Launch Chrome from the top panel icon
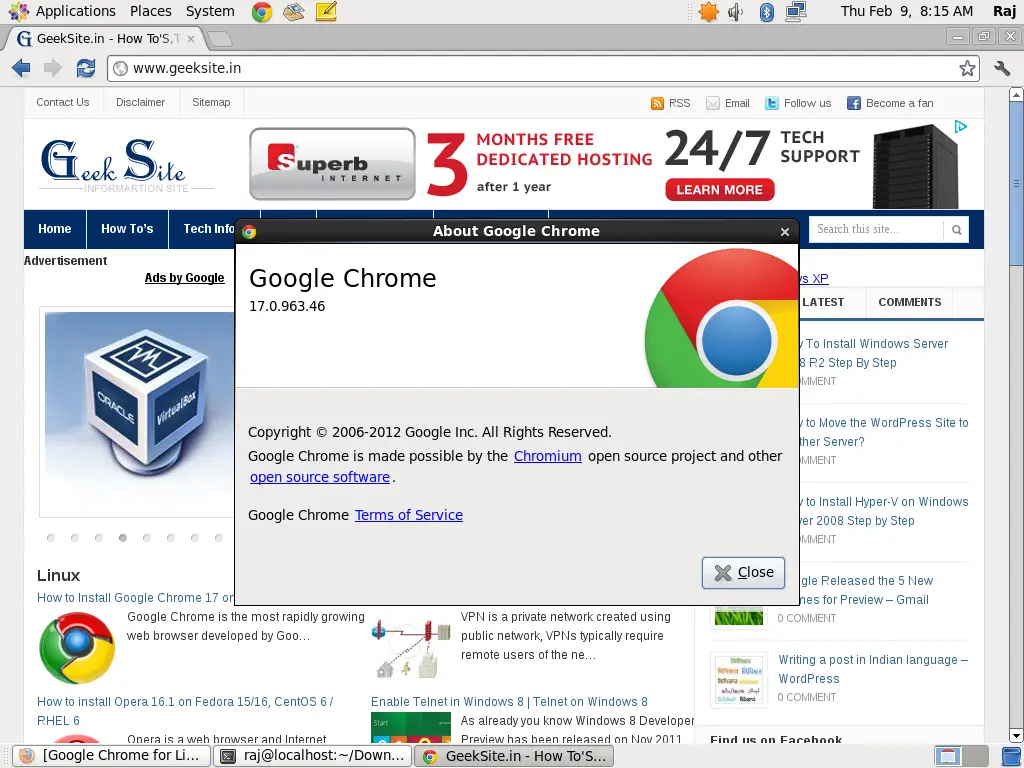Image resolution: width=1024 pixels, height=768 pixels. click(x=261, y=12)
